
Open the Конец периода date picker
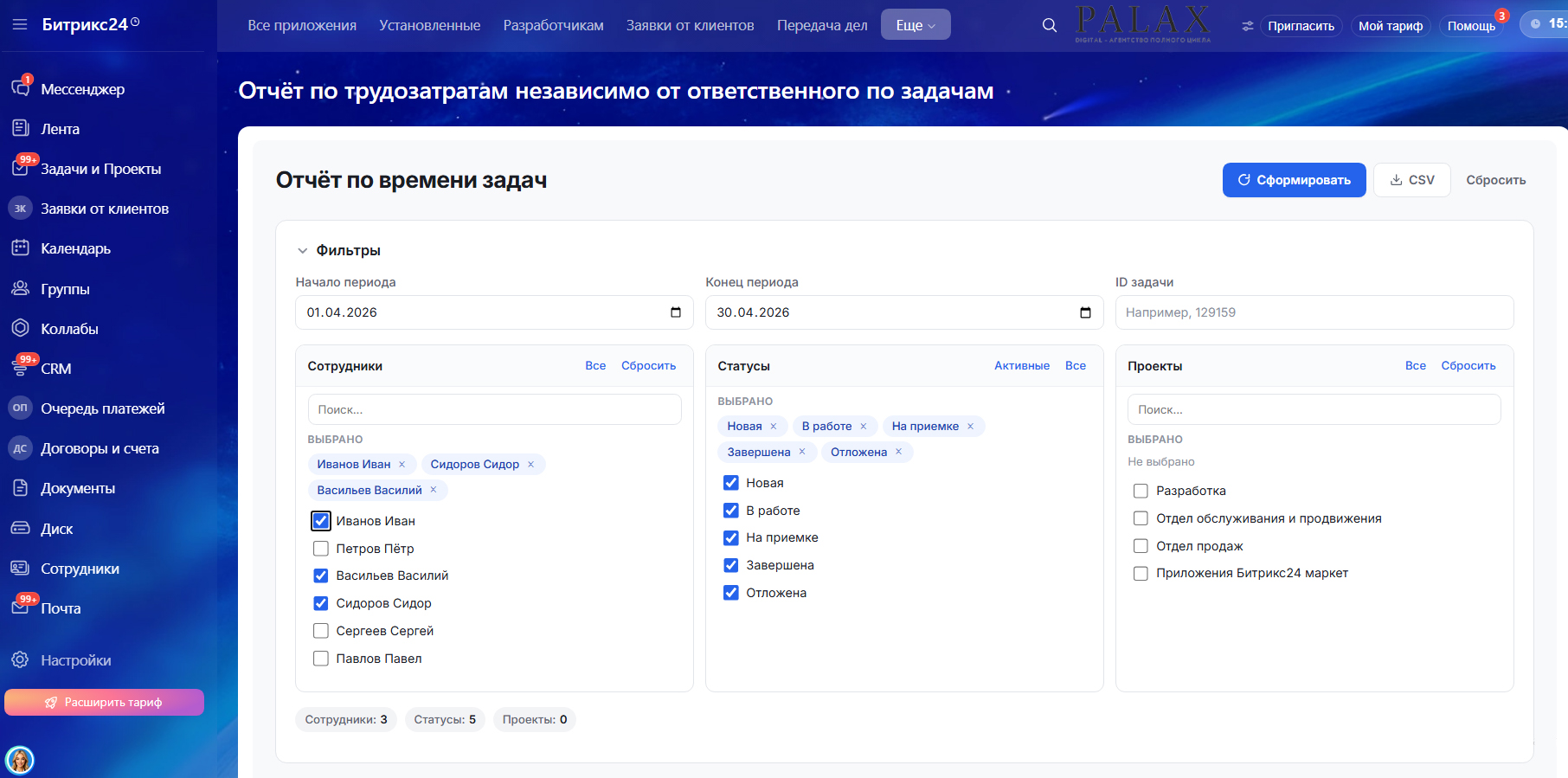(x=1085, y=312)
